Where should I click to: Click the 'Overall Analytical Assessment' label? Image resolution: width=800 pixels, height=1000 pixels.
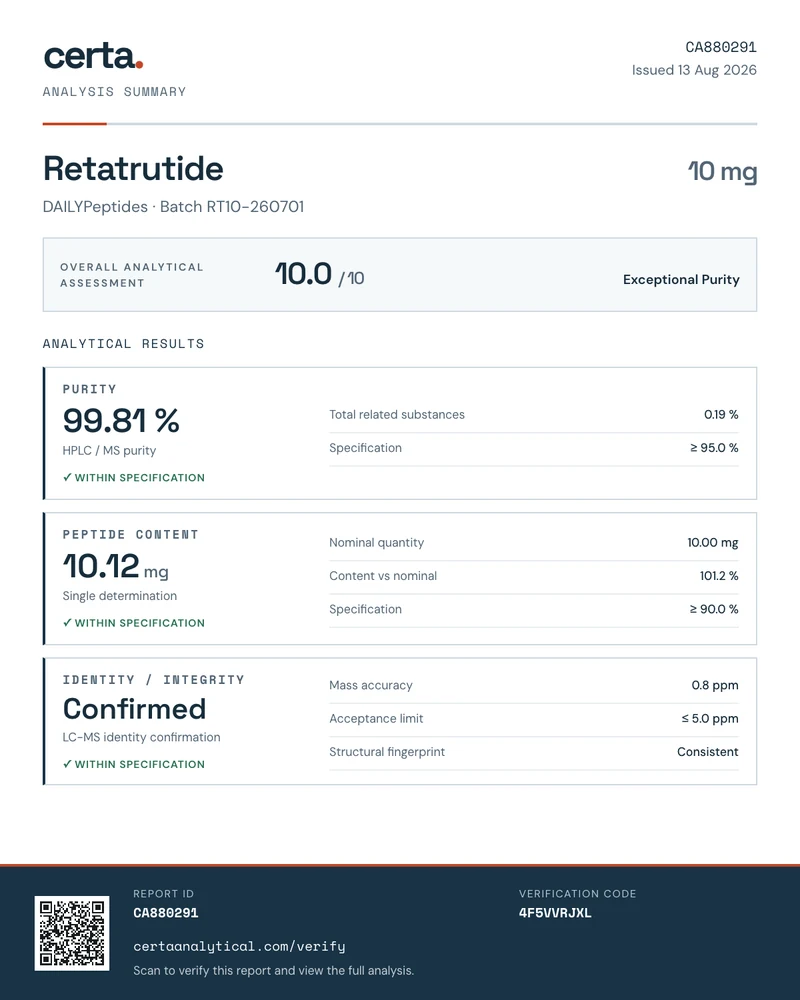[x=132, y=275]
